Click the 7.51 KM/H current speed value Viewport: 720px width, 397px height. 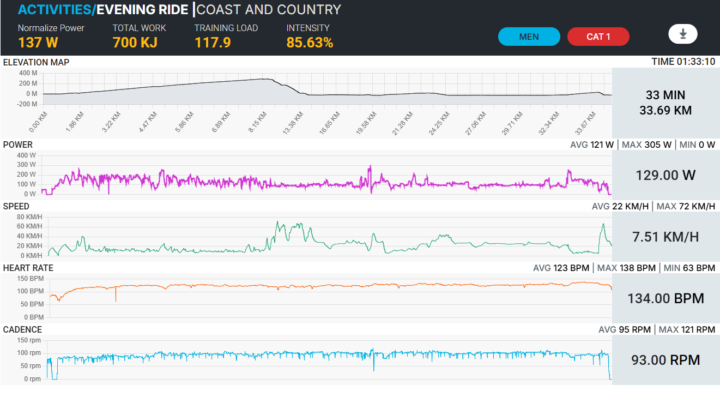click(x=665, y=237)
